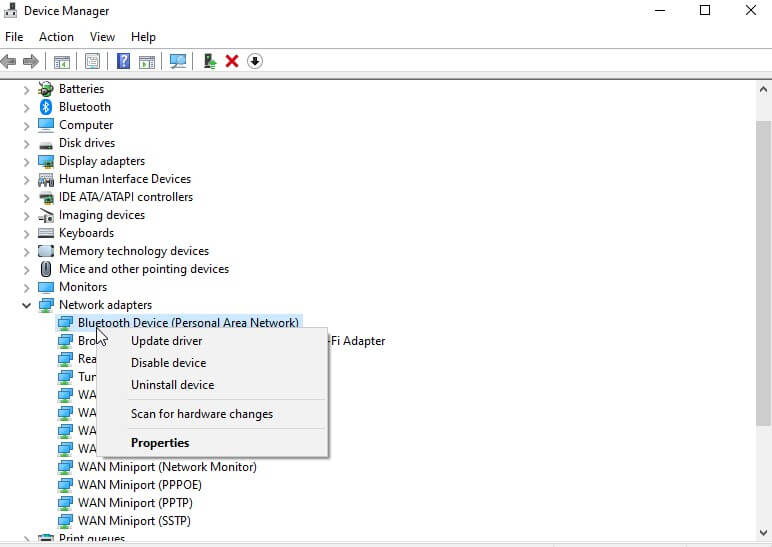
Task: Maximize the Device Manager window
Action: pos(705,10)
